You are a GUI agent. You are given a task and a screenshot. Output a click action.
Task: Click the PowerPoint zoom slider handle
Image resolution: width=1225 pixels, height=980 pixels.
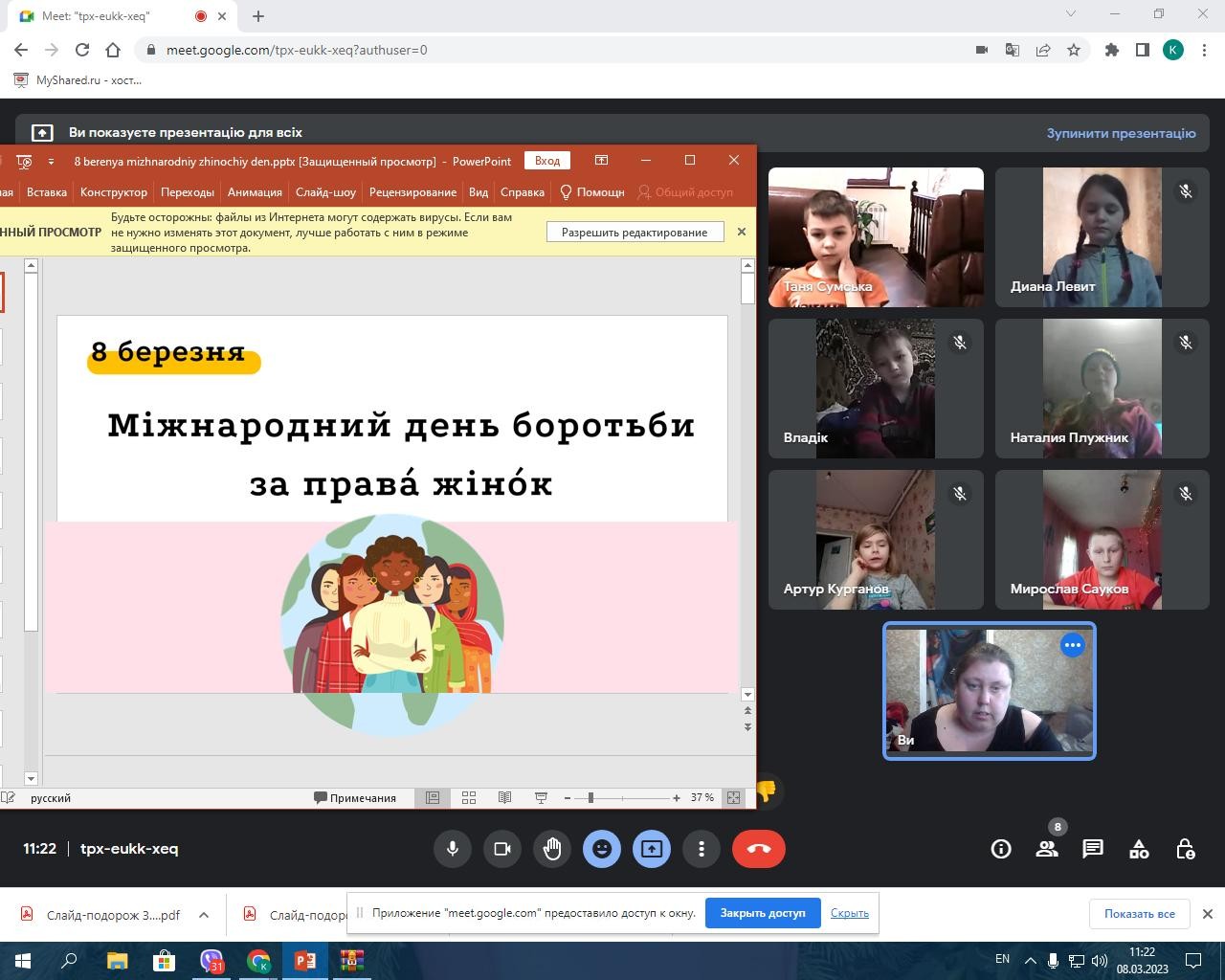(x=590, y=797)
